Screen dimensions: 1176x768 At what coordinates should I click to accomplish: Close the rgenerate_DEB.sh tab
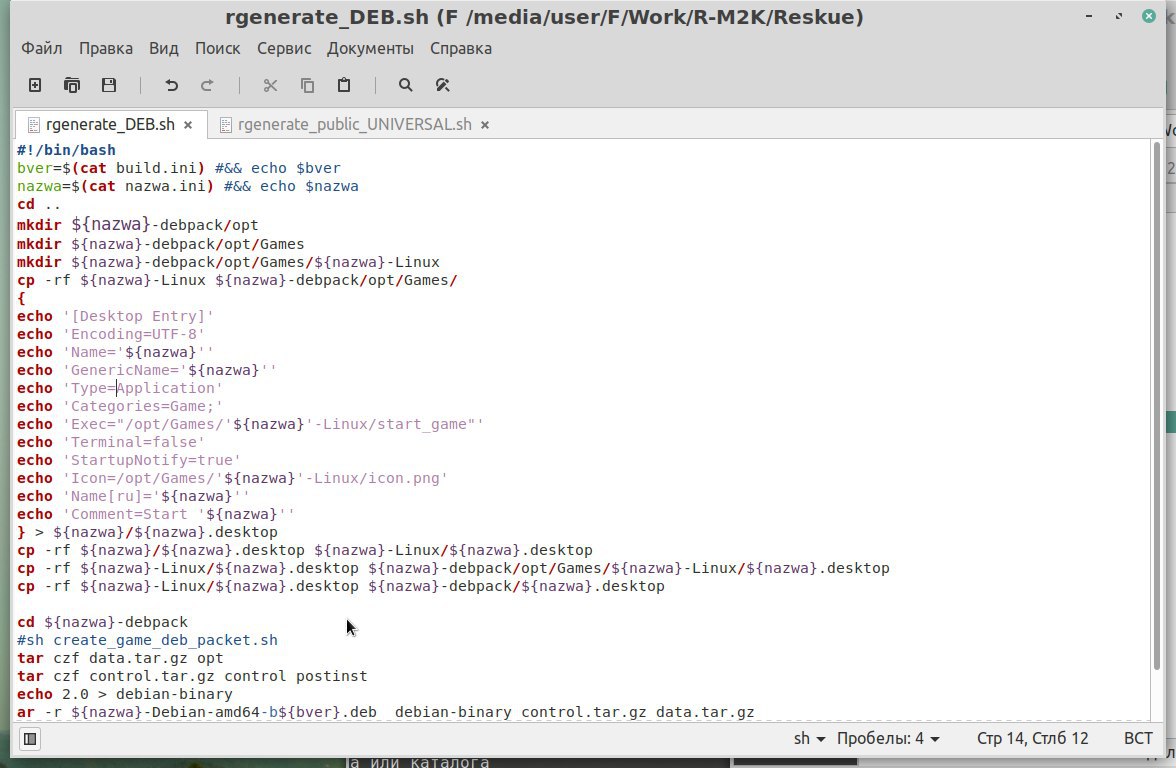(188, 124)
